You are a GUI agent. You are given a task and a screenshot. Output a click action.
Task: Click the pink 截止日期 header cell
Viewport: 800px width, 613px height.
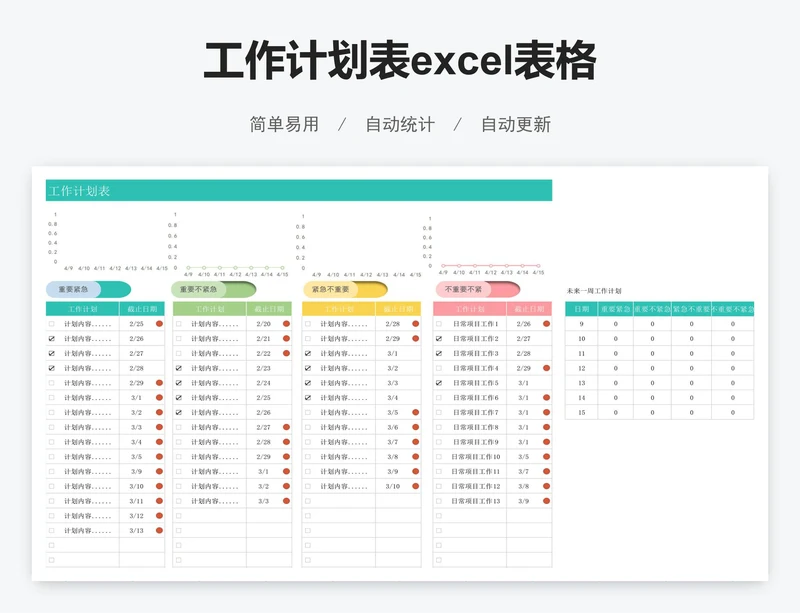[529, 309]
